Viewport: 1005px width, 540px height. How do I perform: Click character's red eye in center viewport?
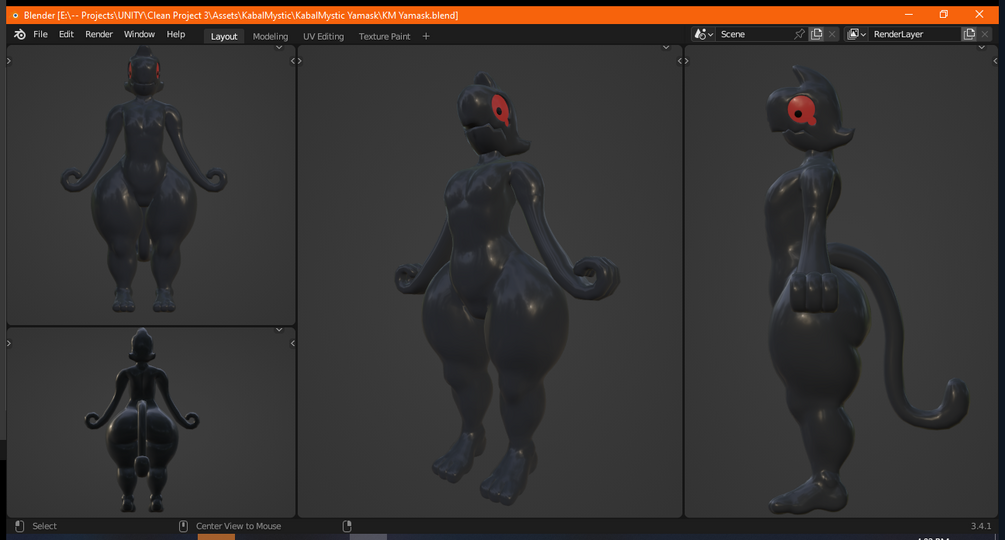pyautogui.click(x=501, y=109)
